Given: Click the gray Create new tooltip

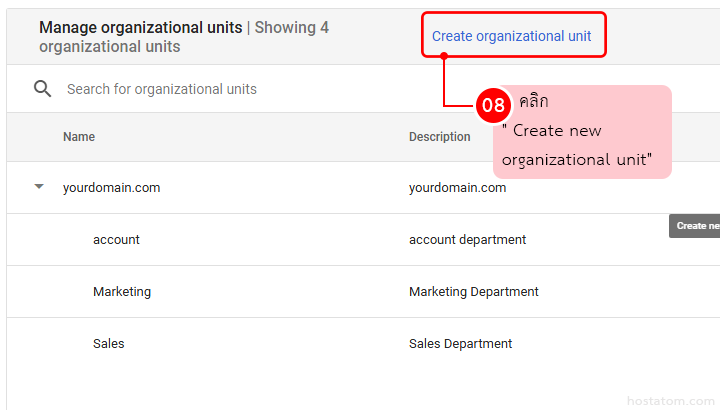Looking at the screenshot, I should coord(695,226).
